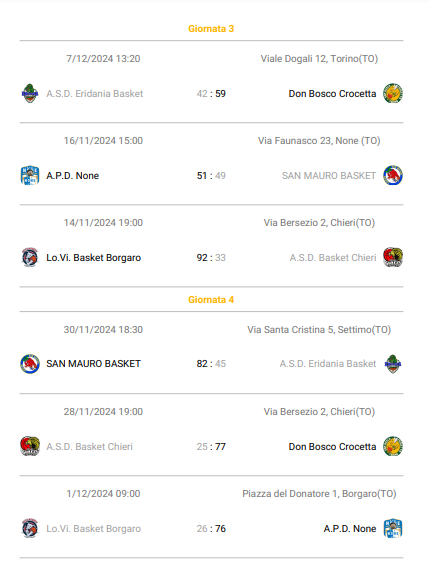Click San Mauro Basket logo next to 51:49
This screenshot has height=564, width=430.
tap(393, 176)
